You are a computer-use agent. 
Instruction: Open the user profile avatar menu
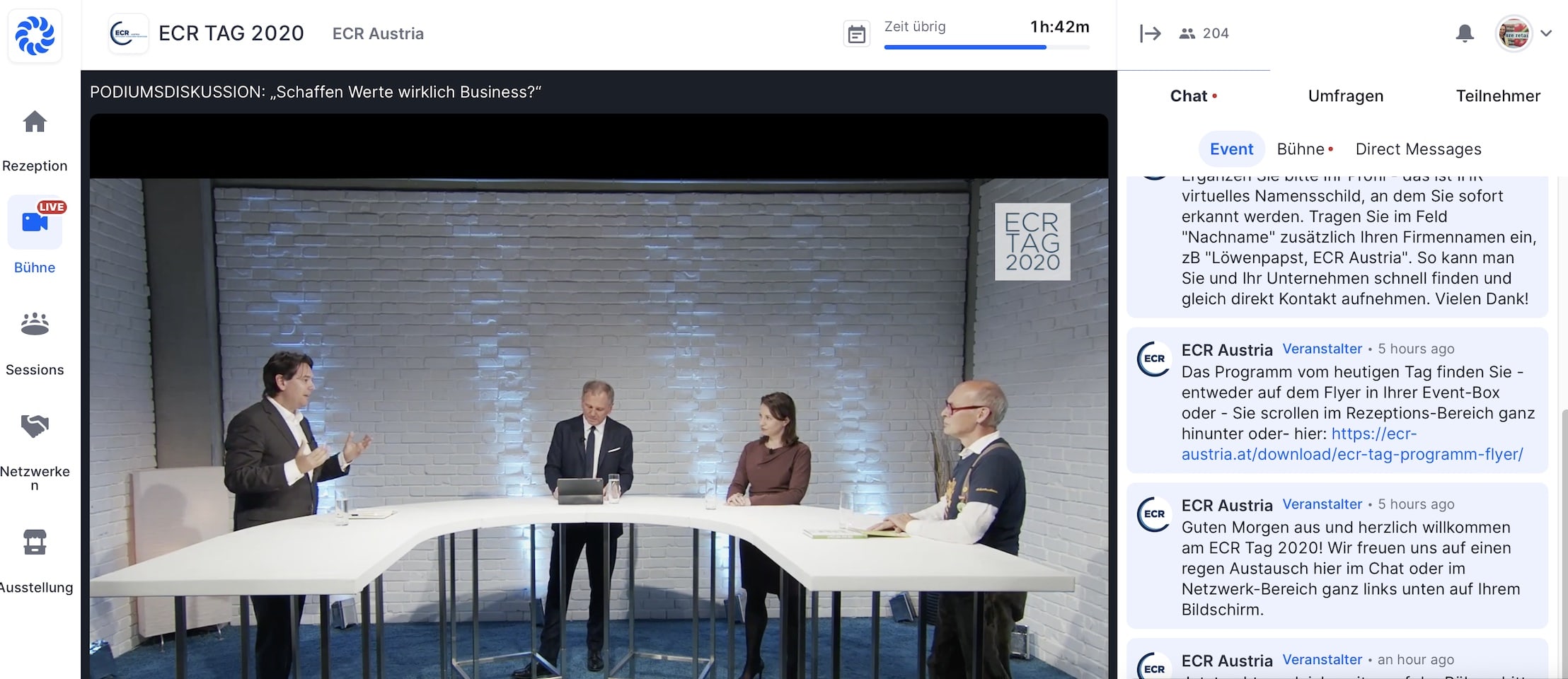tap(1514, 33)
